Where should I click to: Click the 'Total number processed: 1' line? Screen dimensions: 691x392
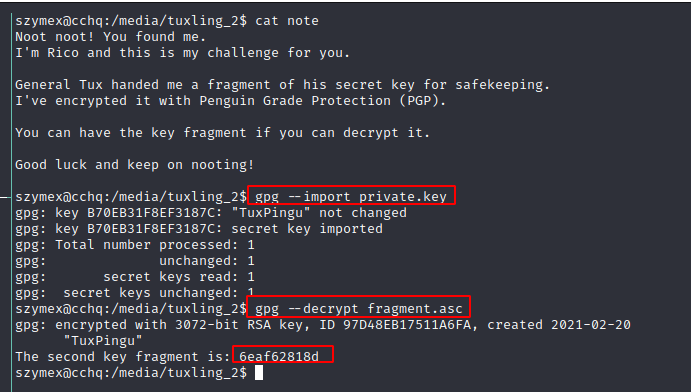pos(155,244)
